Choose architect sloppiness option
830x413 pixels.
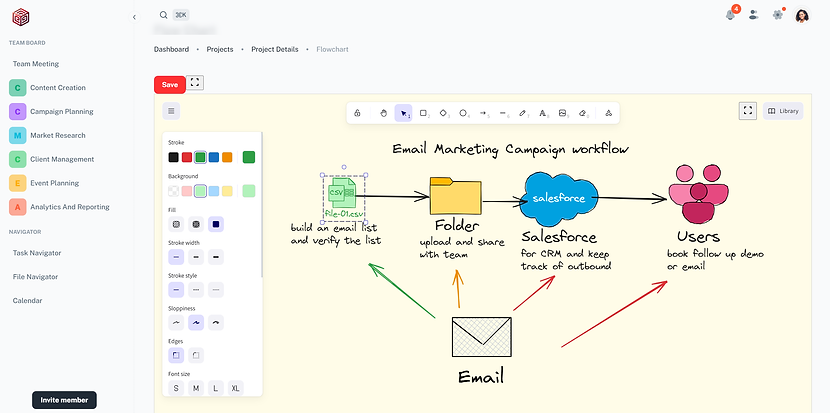point(176,322)
